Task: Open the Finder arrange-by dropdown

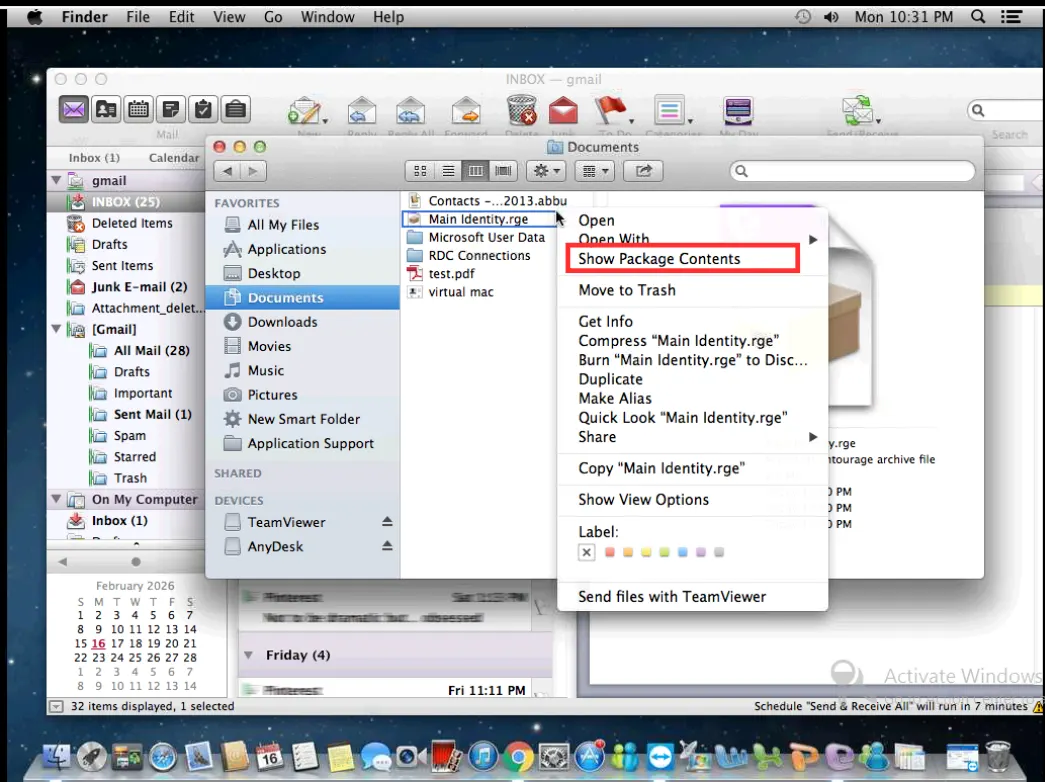Action: pyautogui.click(x=595, y=172)
